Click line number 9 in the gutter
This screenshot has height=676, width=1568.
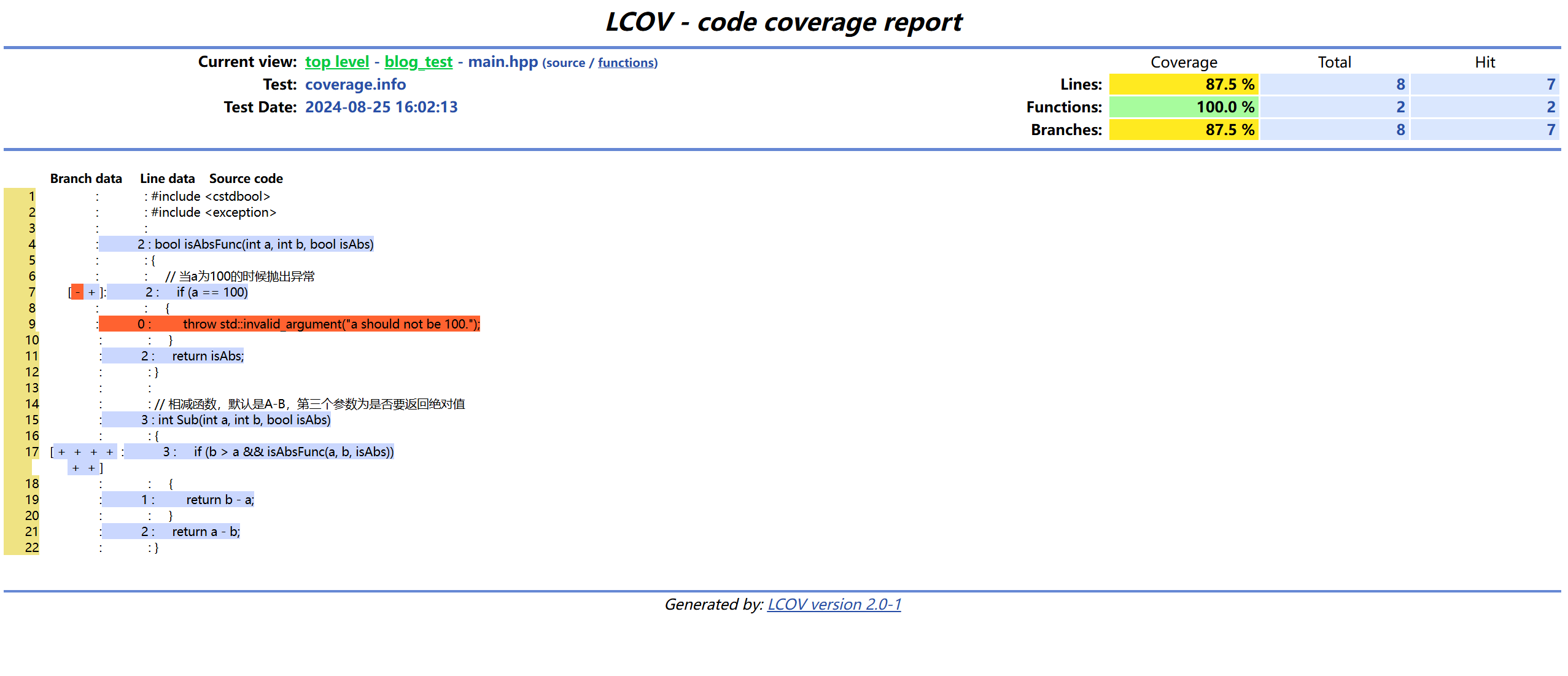pos(32,324)
